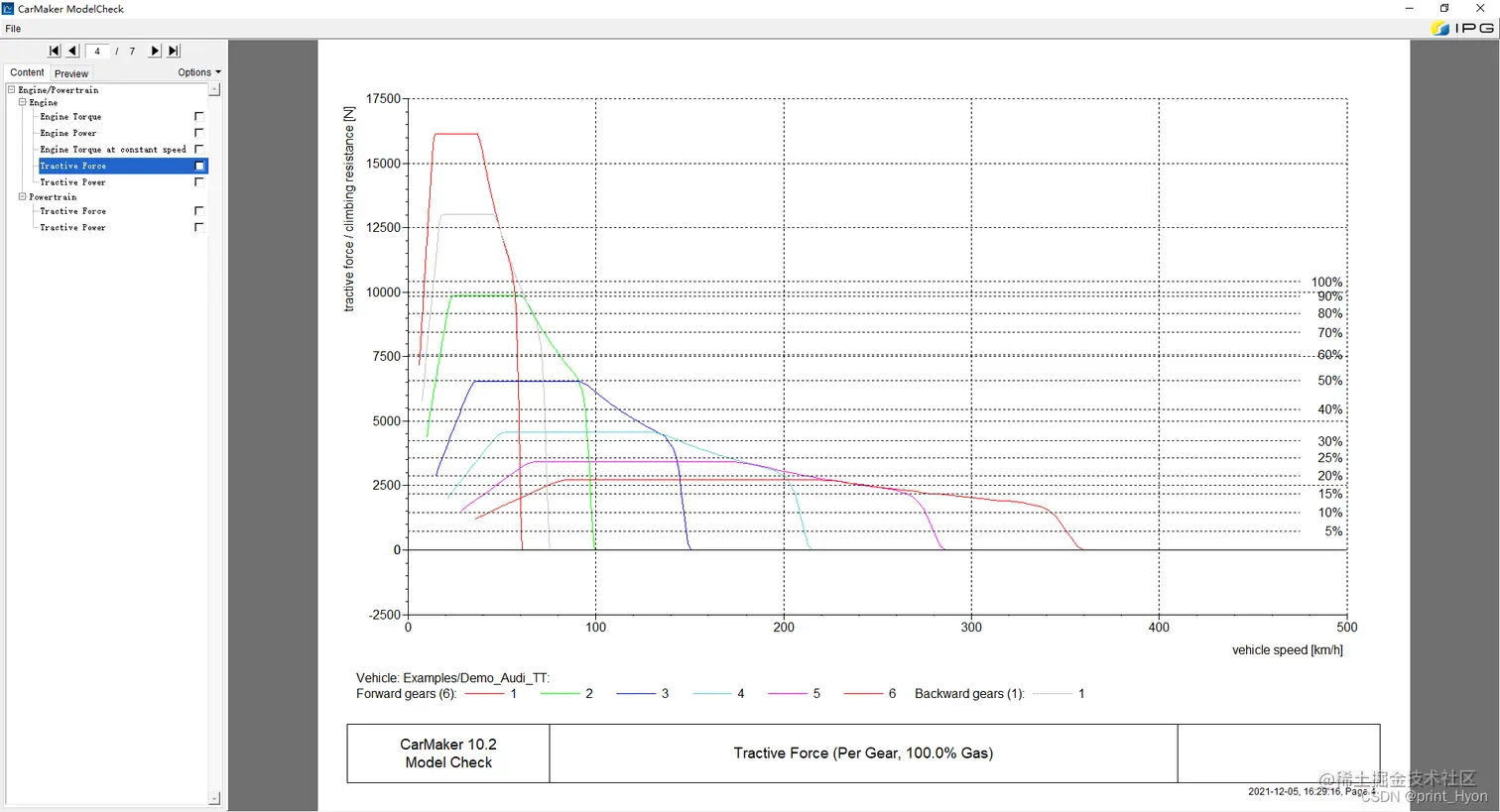Switch to the Preview tab

(71, 73)
